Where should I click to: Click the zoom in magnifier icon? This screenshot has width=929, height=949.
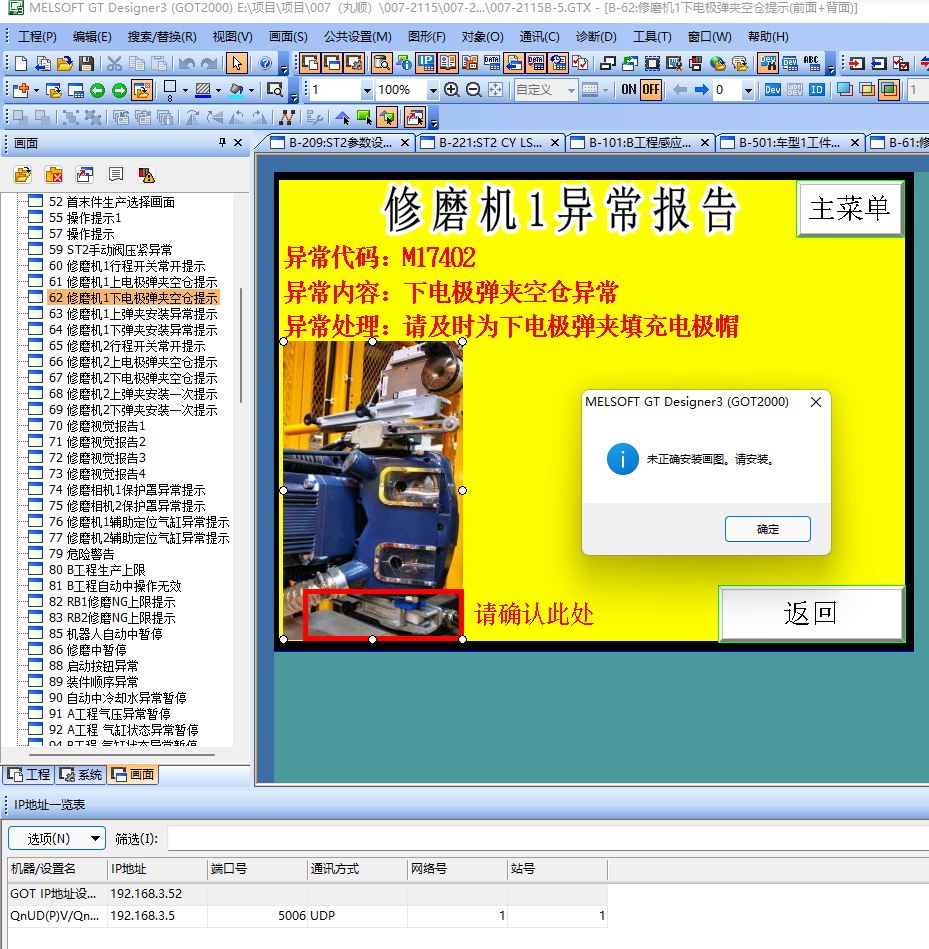point(452,90)
